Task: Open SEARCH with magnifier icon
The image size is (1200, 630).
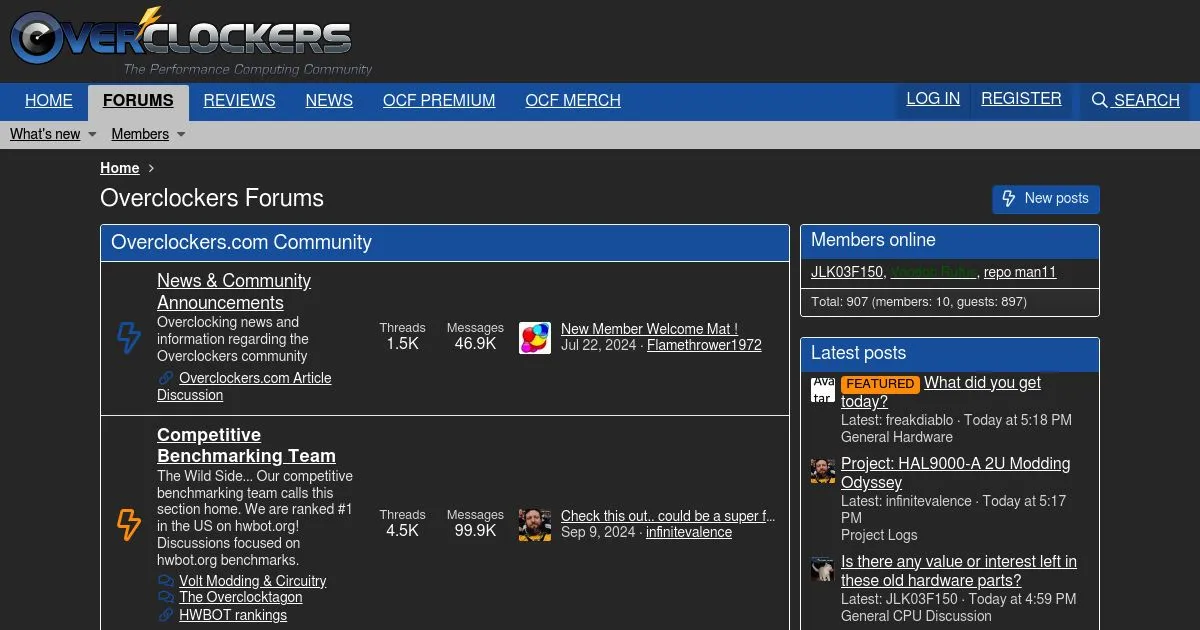Action: tap(1135, 100)
